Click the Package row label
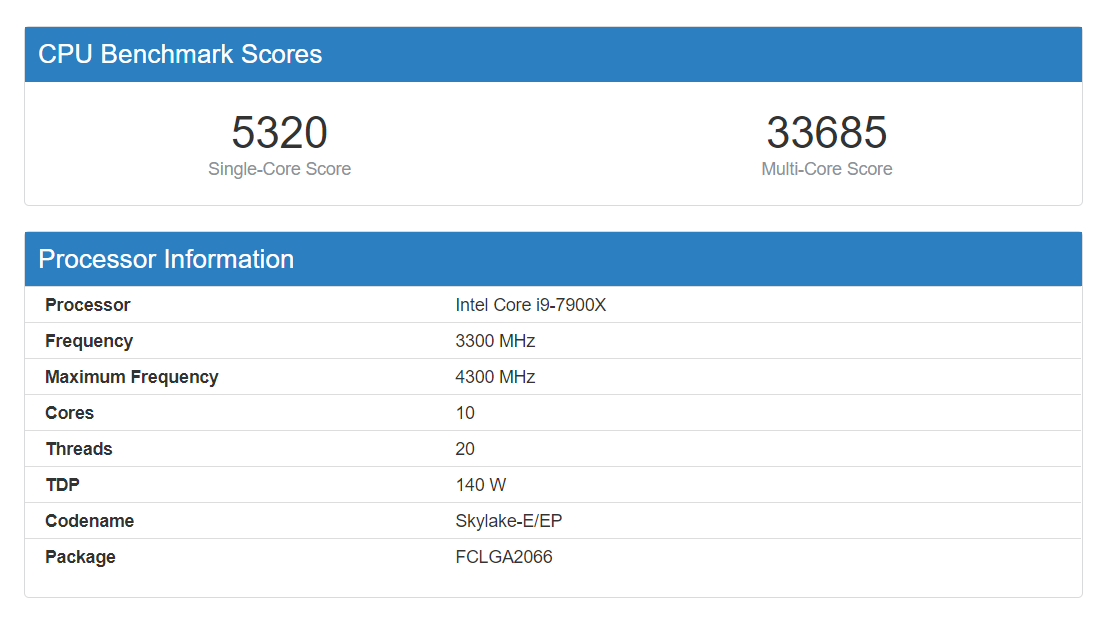1117x625 pixels. [80, 557]
